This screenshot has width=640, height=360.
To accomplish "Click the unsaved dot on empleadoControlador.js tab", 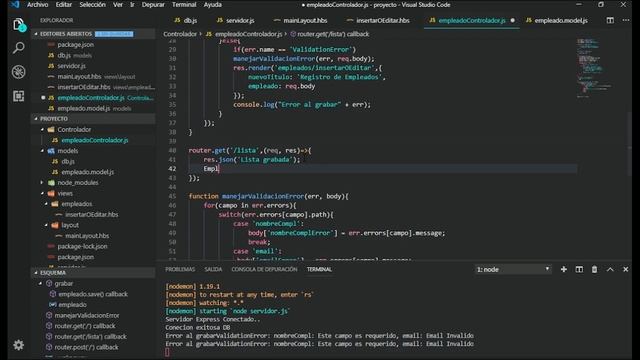I will pyautogui.click(x=513, y=20).
